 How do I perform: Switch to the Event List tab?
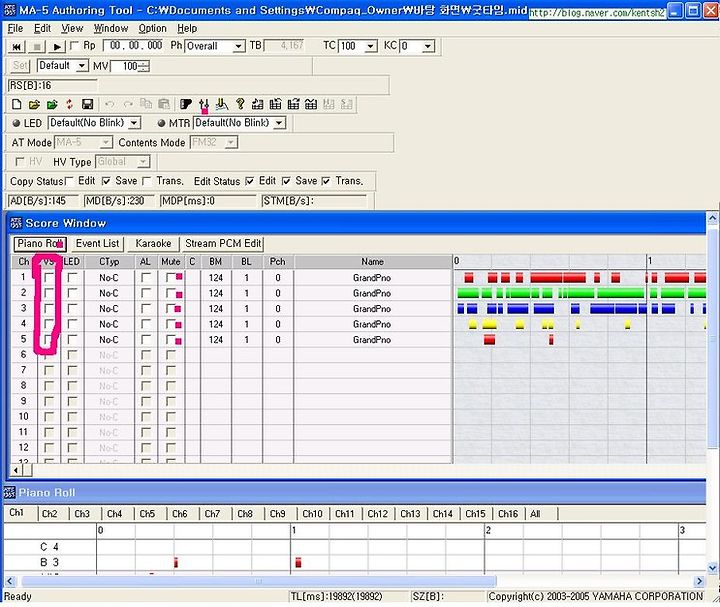click(x=97, y=243)
